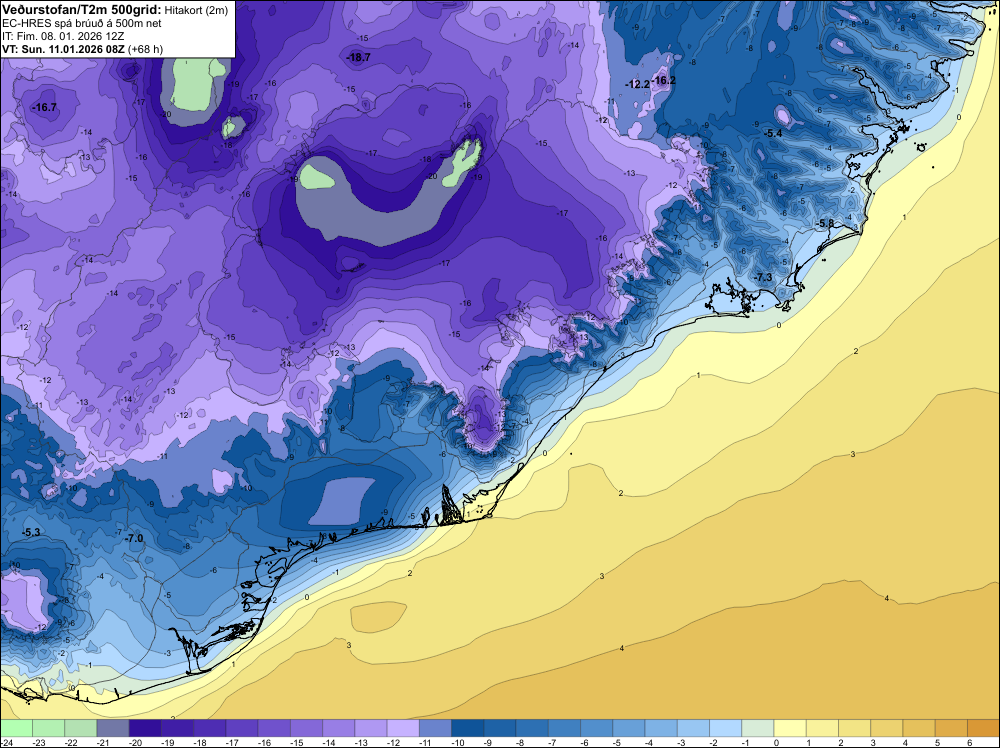Pick the purple legend swatch between -17 and -16
Image resolution: width=1000 pixels, height=748 pixels.
[x=242, y=728]
